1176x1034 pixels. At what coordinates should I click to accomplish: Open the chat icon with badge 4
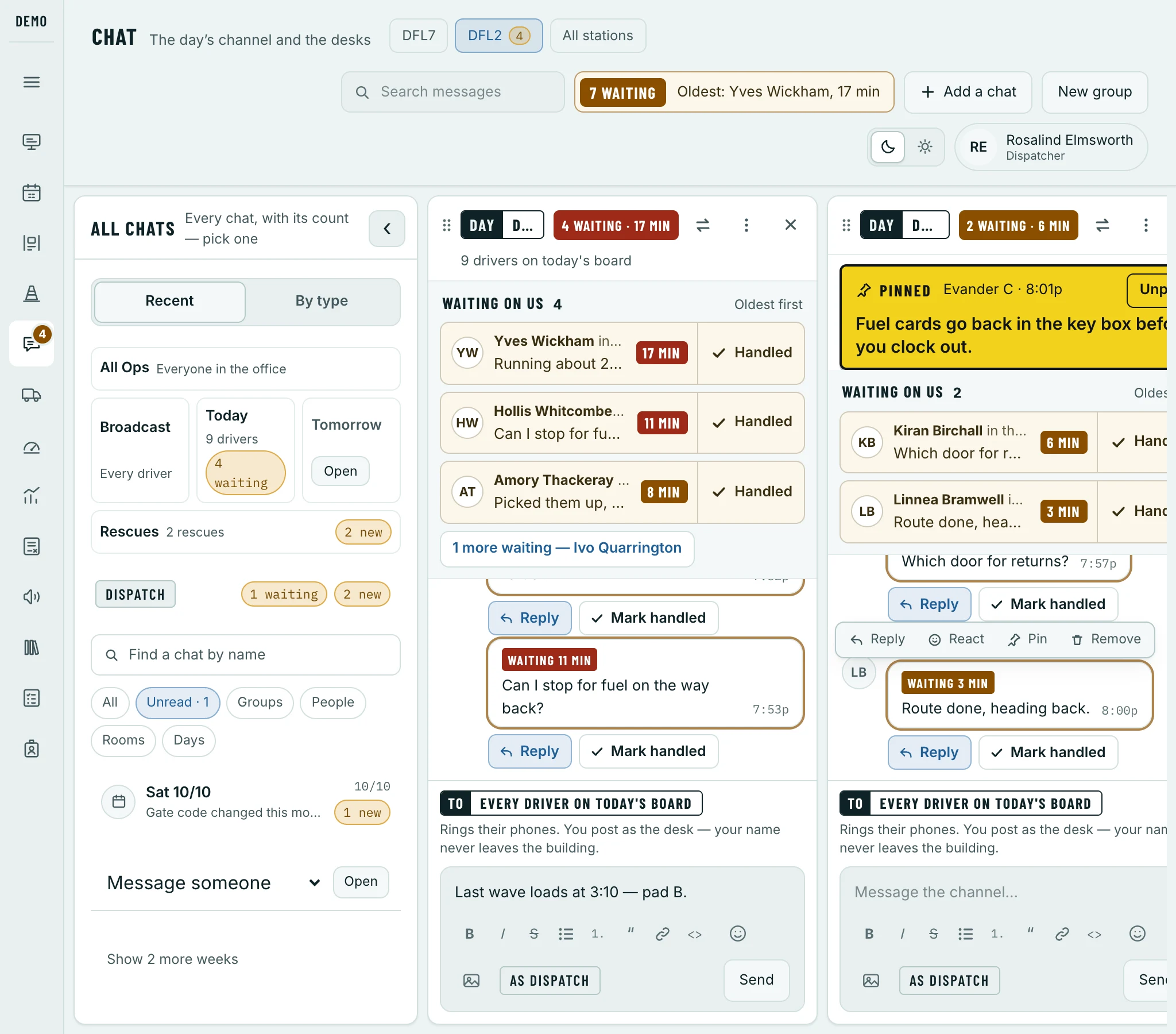pos(32,343)
